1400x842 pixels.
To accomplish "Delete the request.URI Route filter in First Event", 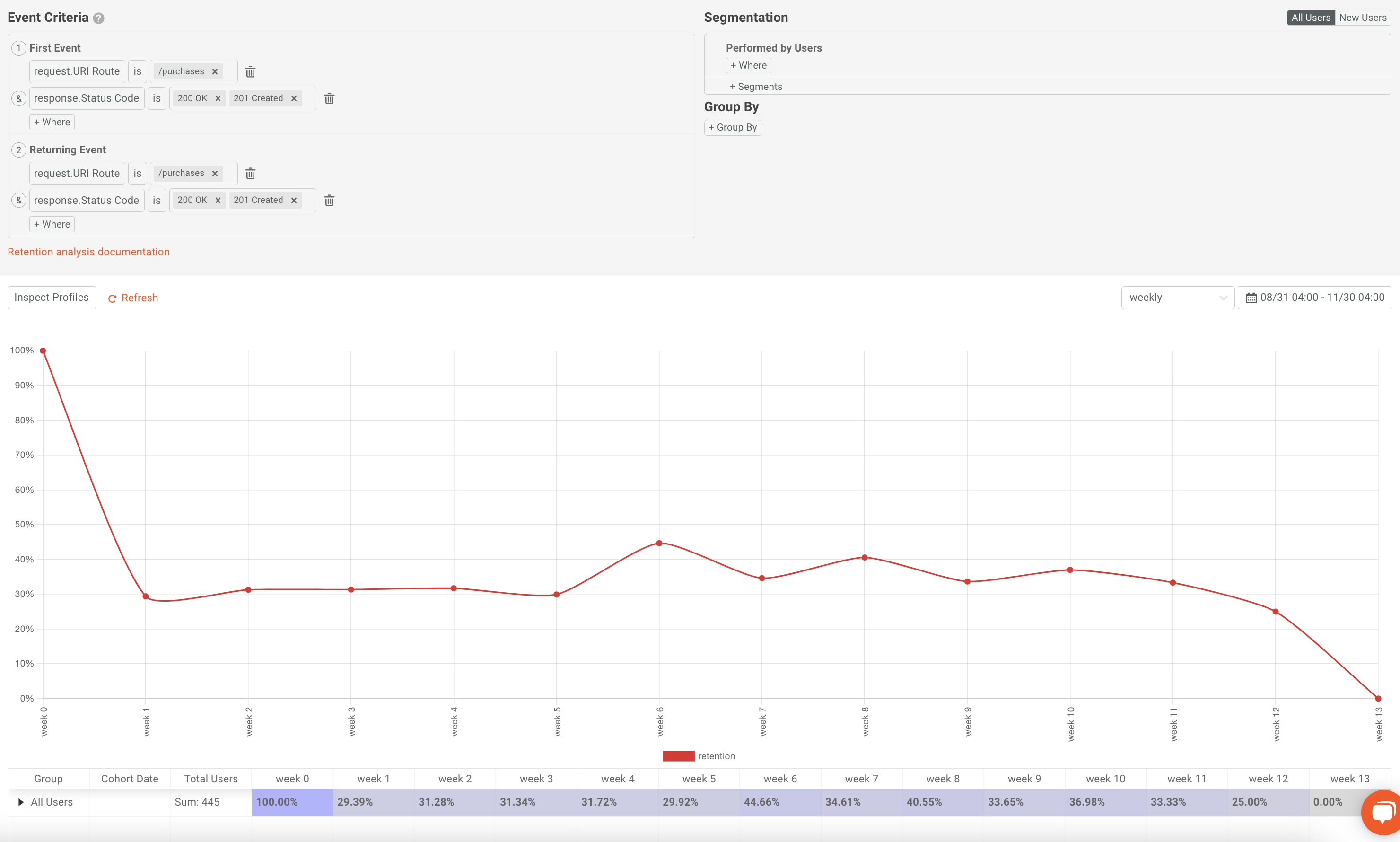I will pyautogui.click(x=250, y=71).
